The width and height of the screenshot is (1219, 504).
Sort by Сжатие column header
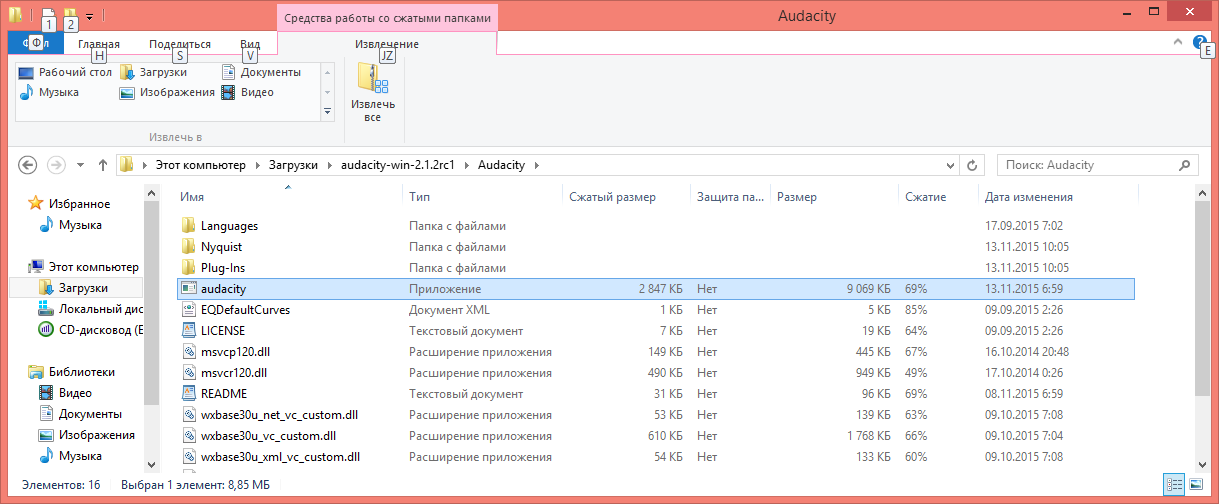tap(938, 197)
